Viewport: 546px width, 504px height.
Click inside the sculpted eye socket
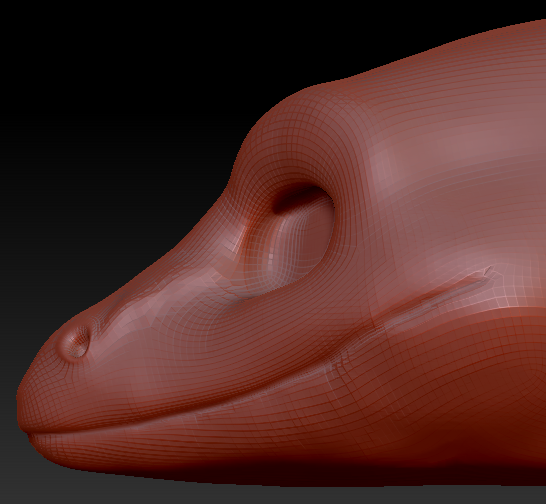292,240
